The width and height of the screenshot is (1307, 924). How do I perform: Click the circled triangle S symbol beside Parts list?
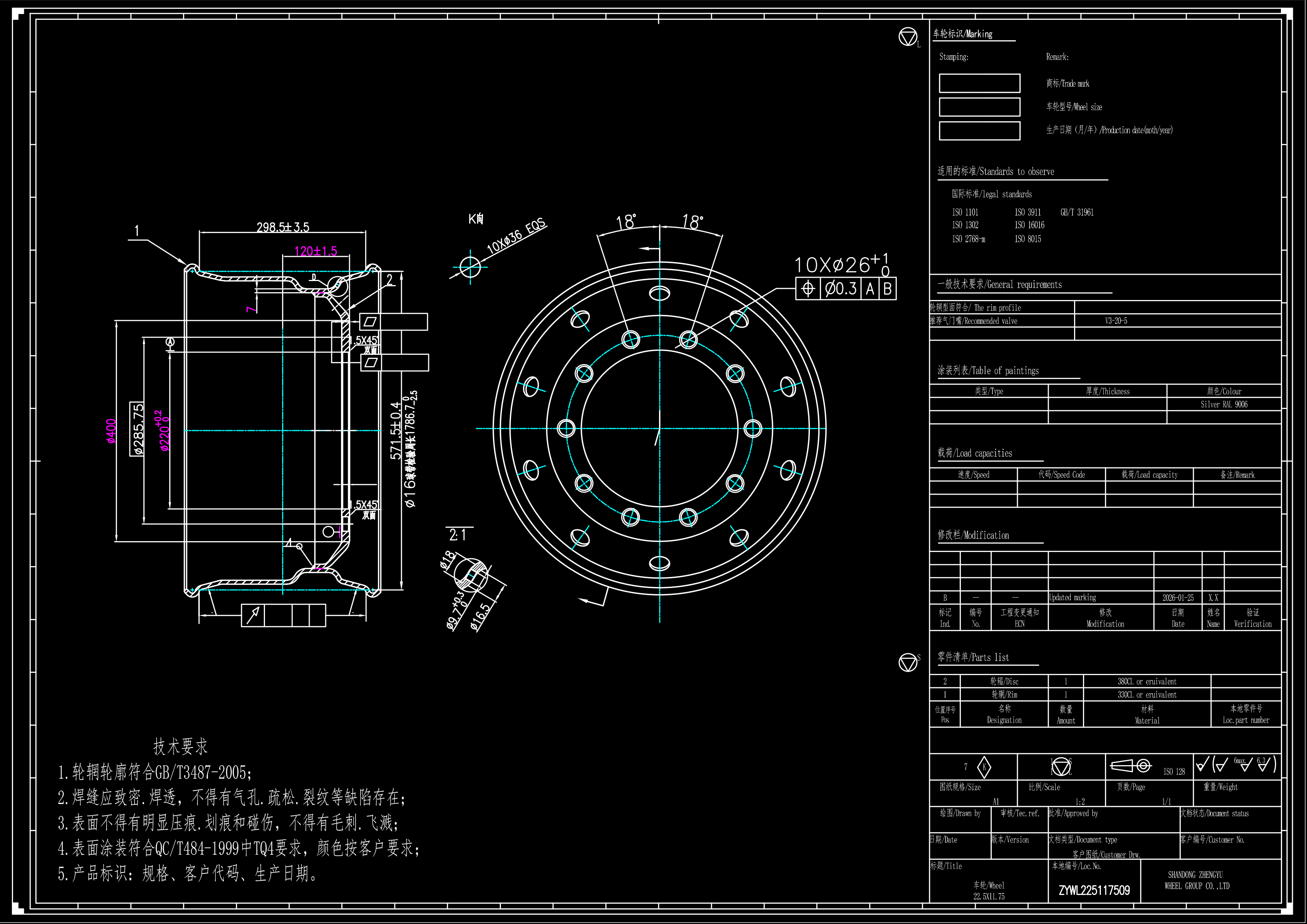click(x=907, y=663)
